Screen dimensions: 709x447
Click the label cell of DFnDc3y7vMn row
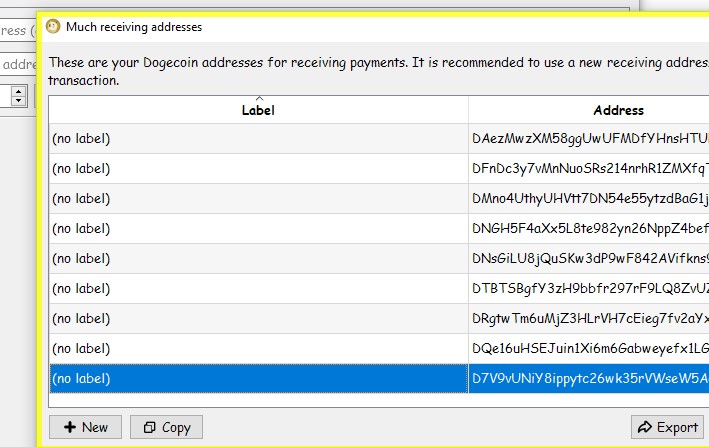[258, 169]
